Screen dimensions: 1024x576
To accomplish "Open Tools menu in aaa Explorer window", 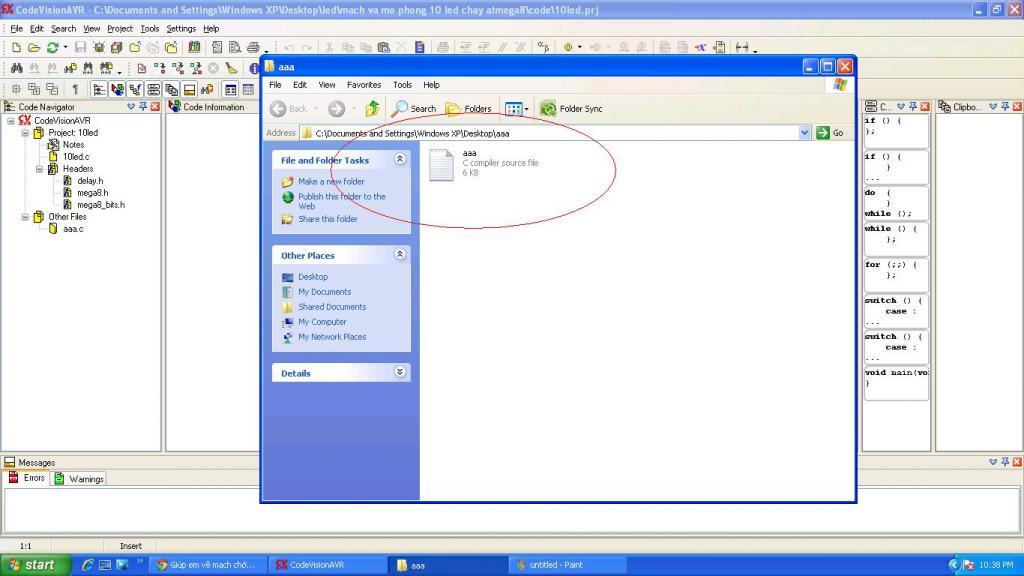I will point(402,85).
